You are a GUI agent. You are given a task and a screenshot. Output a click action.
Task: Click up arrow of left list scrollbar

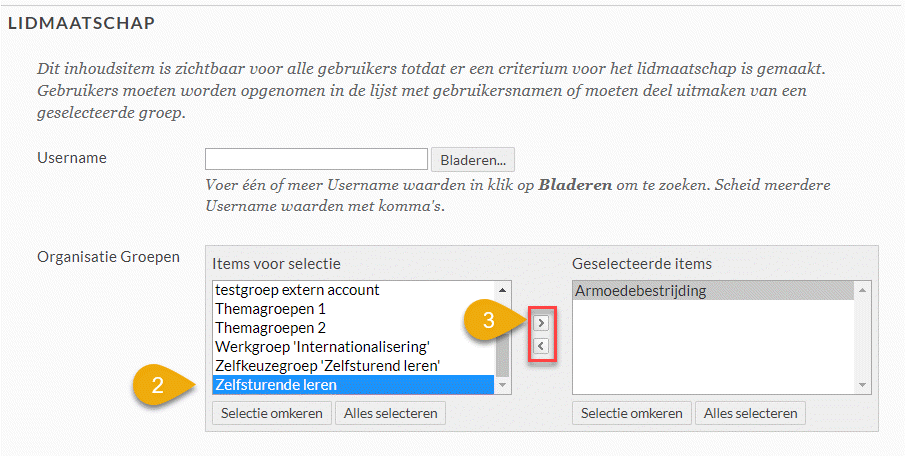coord(502,290)
